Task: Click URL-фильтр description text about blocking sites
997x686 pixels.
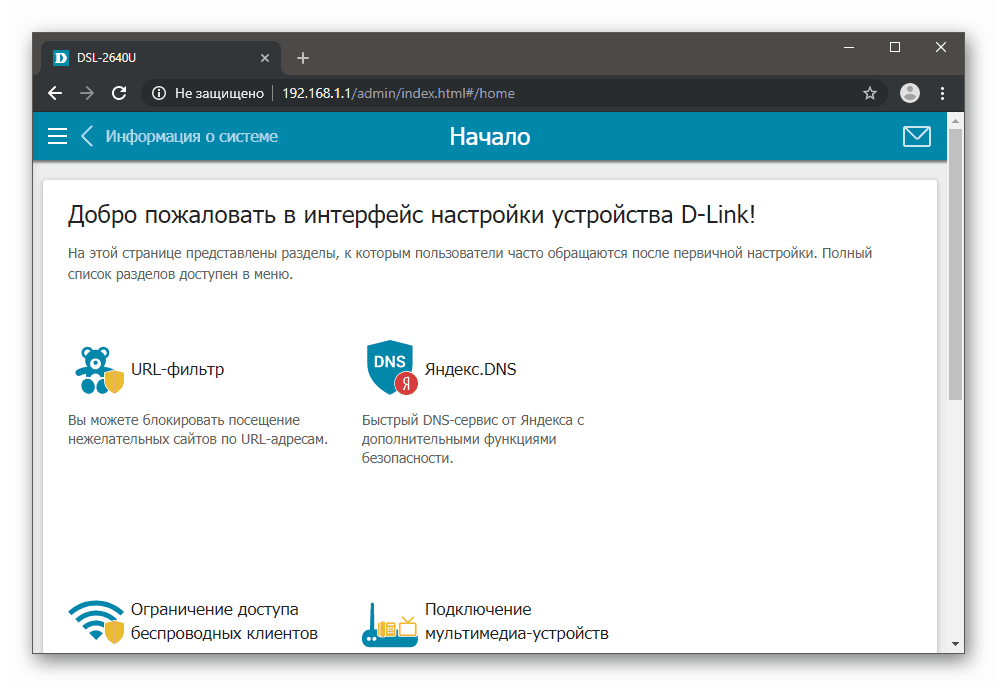Action: tap(198, 430)
